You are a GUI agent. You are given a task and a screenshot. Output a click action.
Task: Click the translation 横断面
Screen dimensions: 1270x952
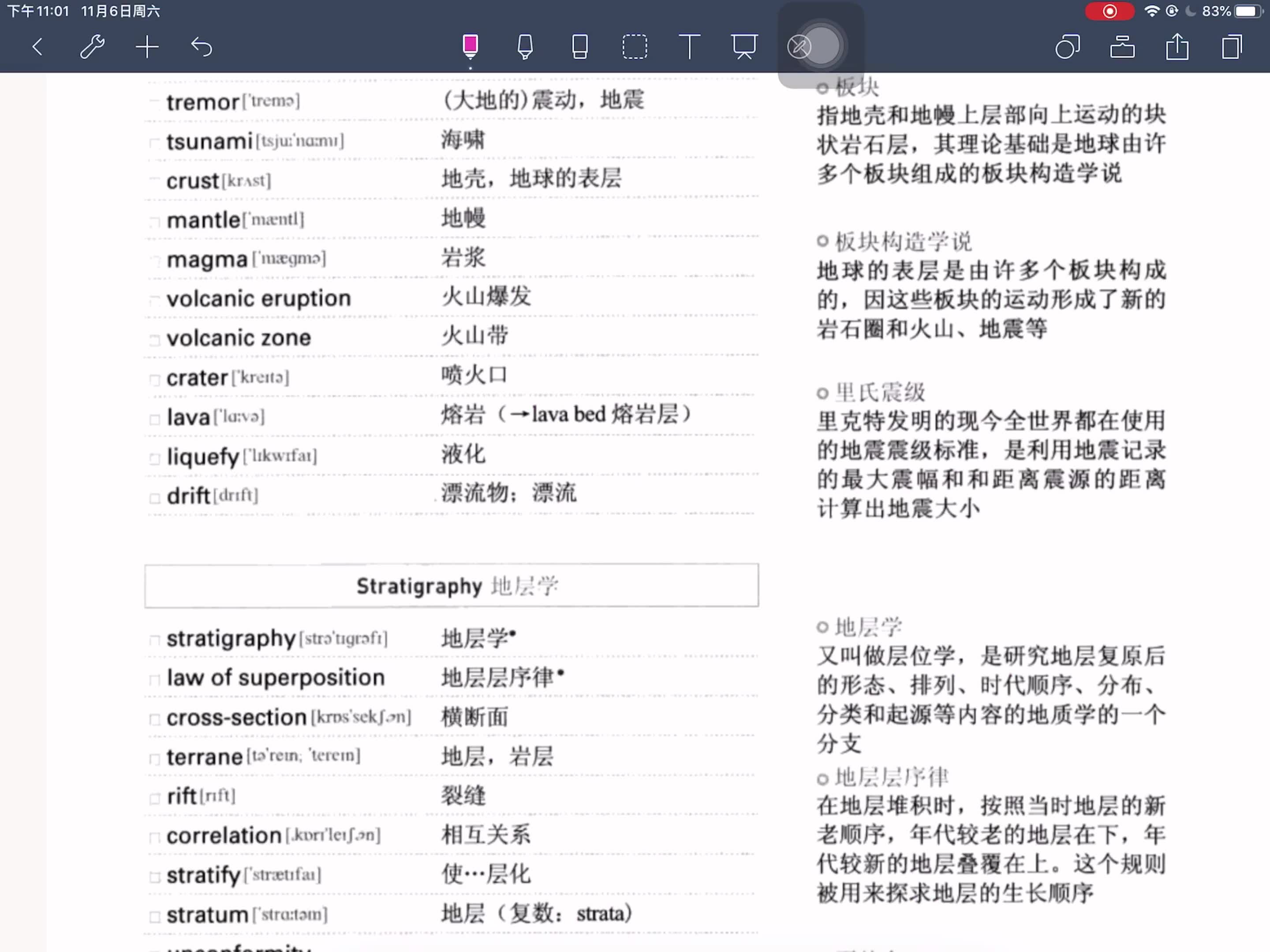(x=474, y=717)
